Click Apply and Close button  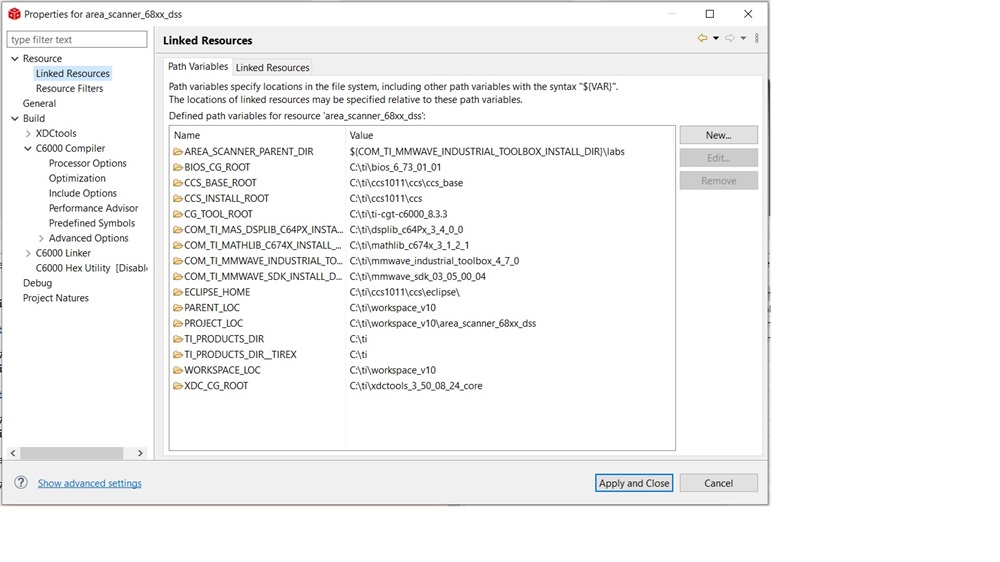634,483
